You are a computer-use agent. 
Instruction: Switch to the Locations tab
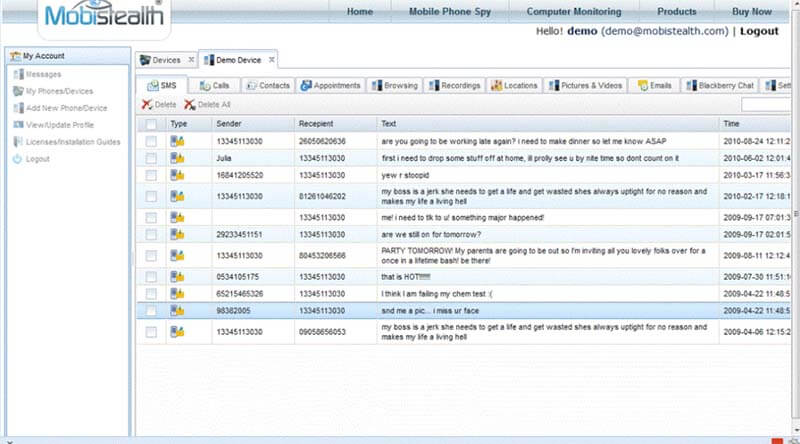coord(514,85)
